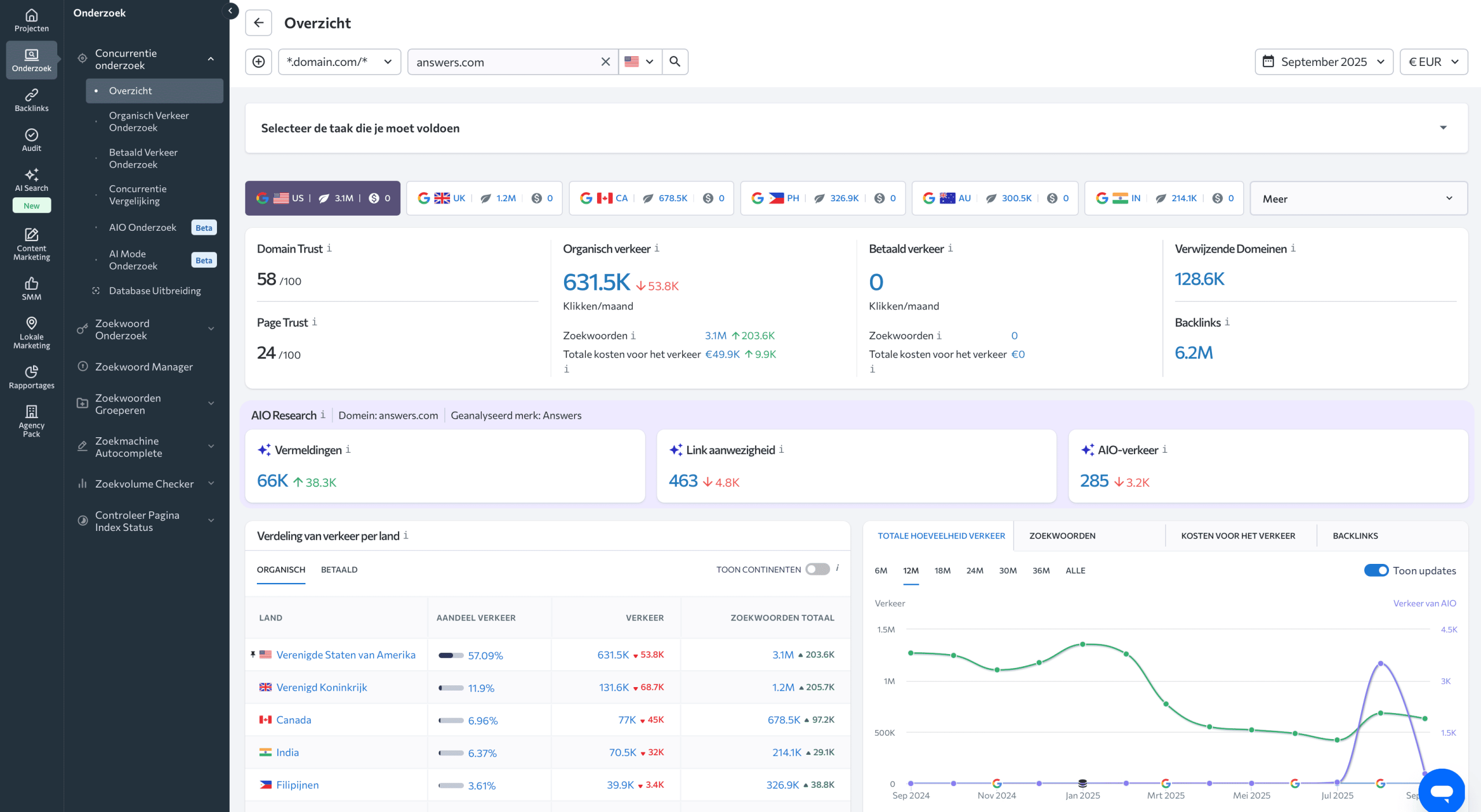Image resolution: width=1481 pixels, height=812 pixels.
Task: Switch to the Organisch tab
Action: [x=281, y=570]
